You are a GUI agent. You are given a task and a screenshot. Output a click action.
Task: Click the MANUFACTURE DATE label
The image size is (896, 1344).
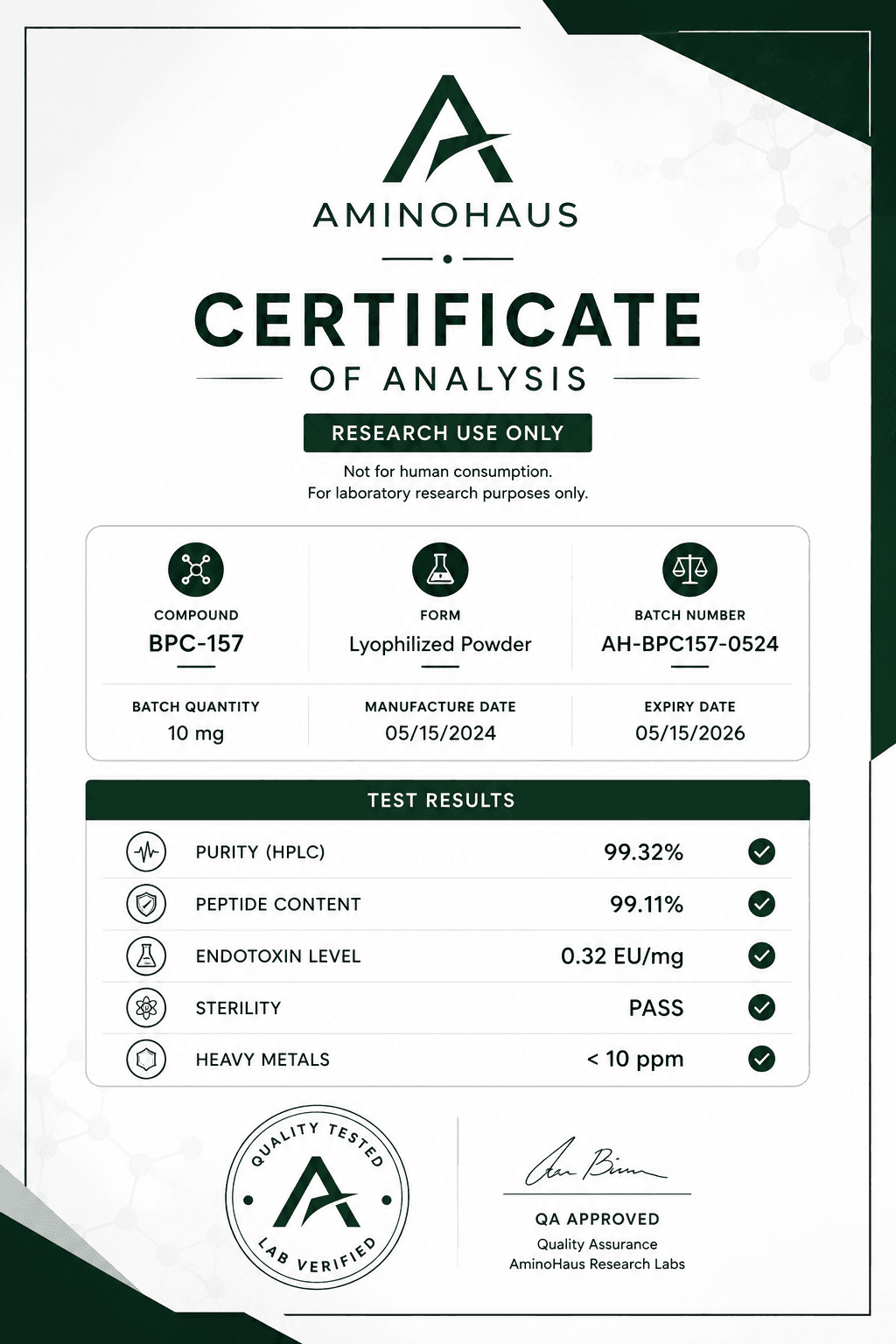point(440,706)
